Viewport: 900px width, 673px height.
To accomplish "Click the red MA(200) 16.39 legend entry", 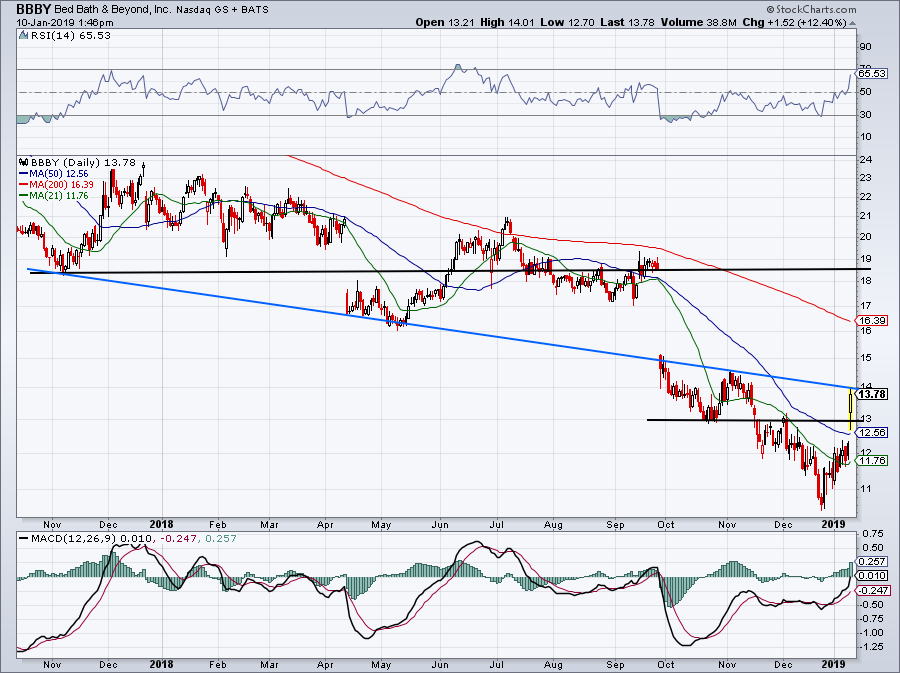I will point(56,185).
